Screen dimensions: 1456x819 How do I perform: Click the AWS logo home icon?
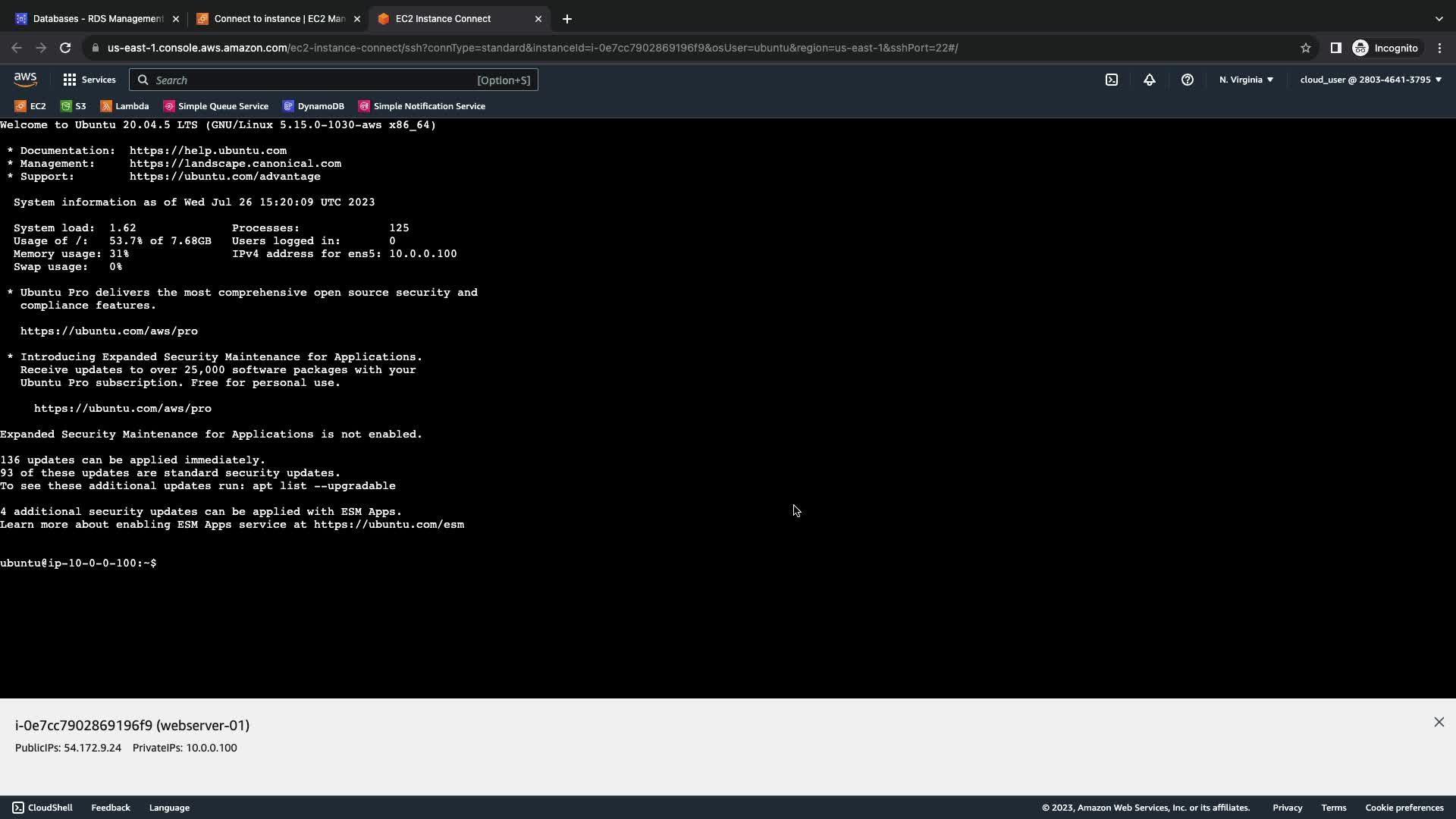tap(25, 80)
